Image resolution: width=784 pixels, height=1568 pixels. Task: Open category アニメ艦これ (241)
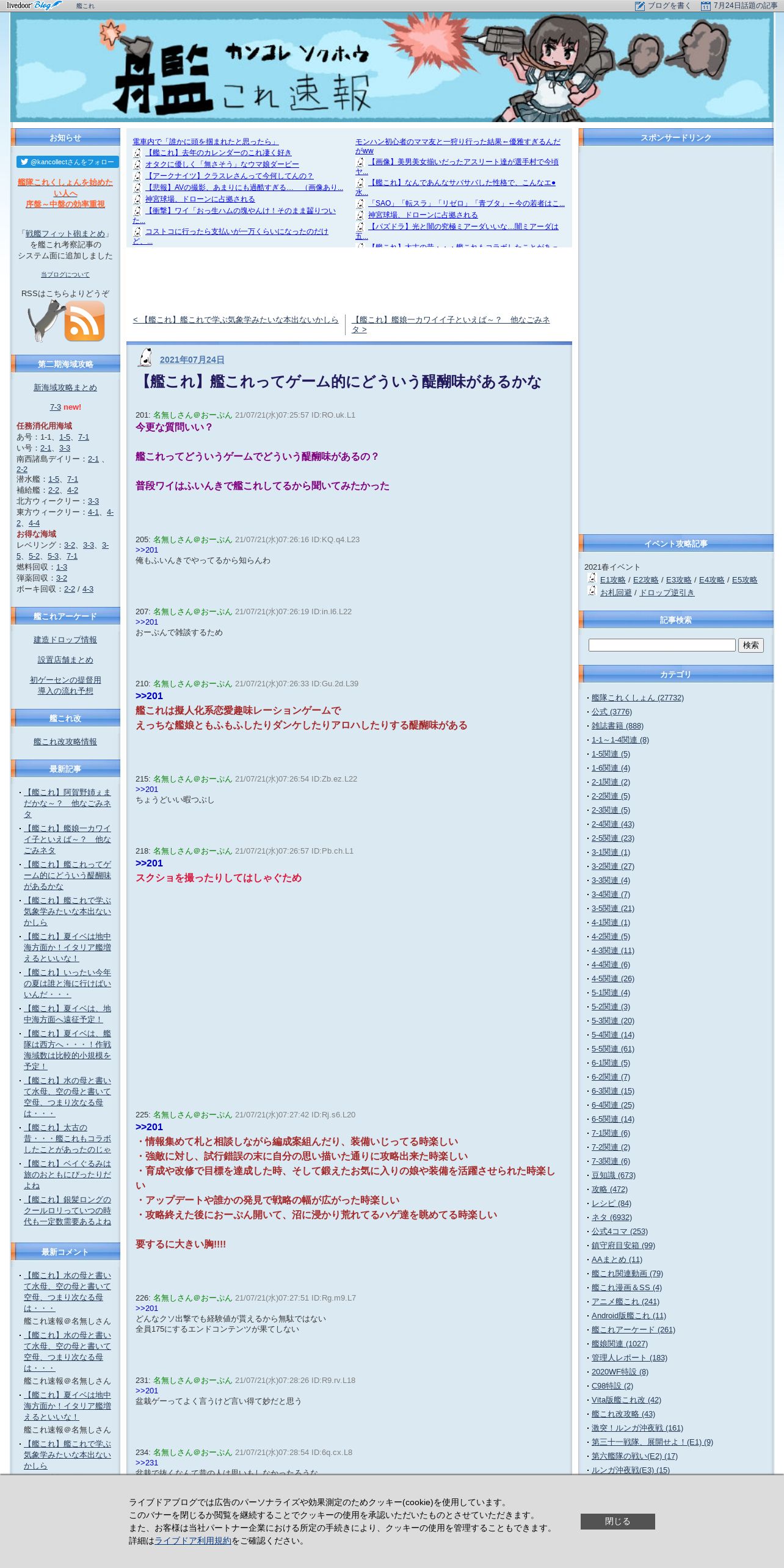click(x=625, y=1302)
